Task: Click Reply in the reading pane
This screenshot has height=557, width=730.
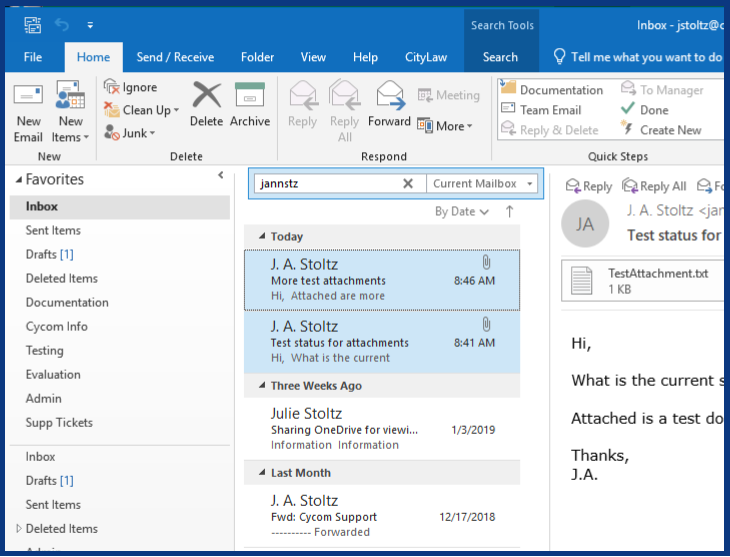Action: click(x=589, y=186)
